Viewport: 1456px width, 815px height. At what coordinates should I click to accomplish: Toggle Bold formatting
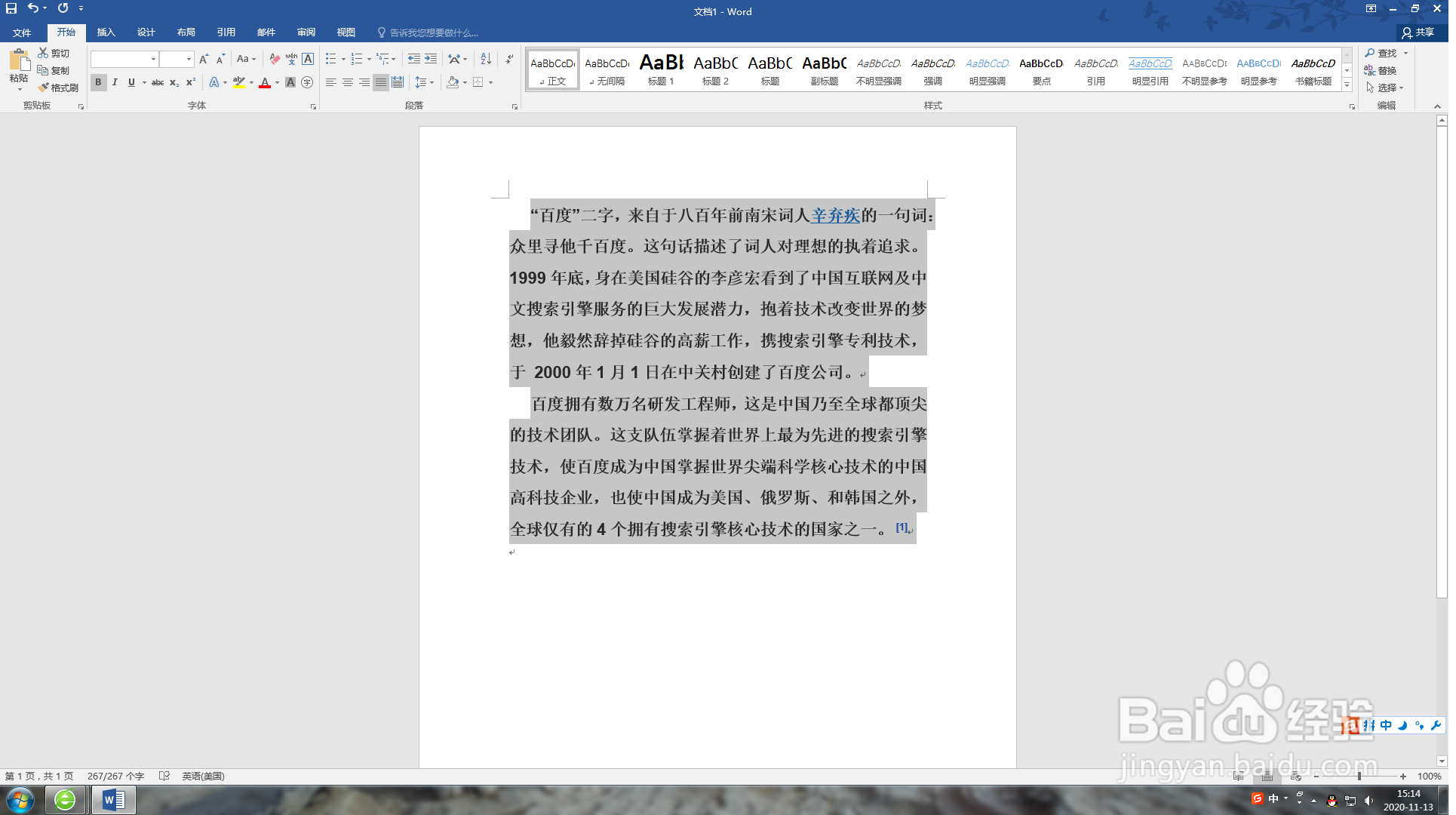[98, 82]
